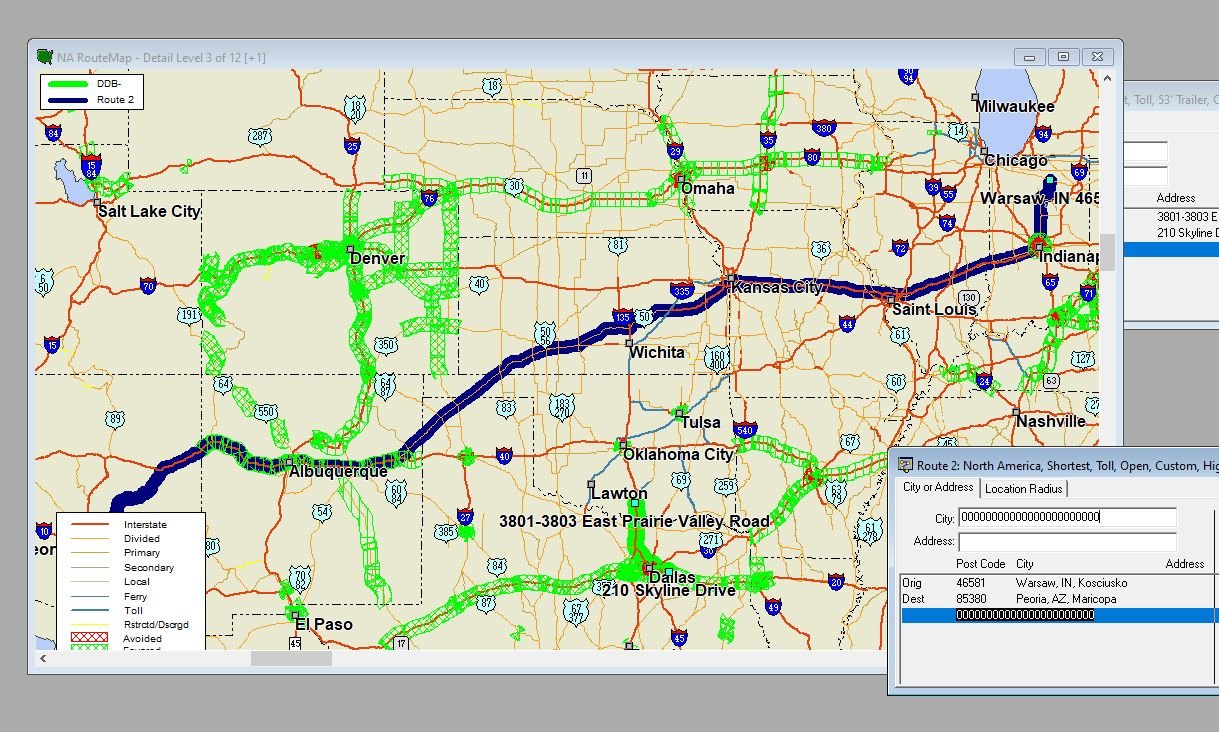Click the map horizontal scrollbar left arrow
Screen dimensions: 1219x732
point(43,658)
